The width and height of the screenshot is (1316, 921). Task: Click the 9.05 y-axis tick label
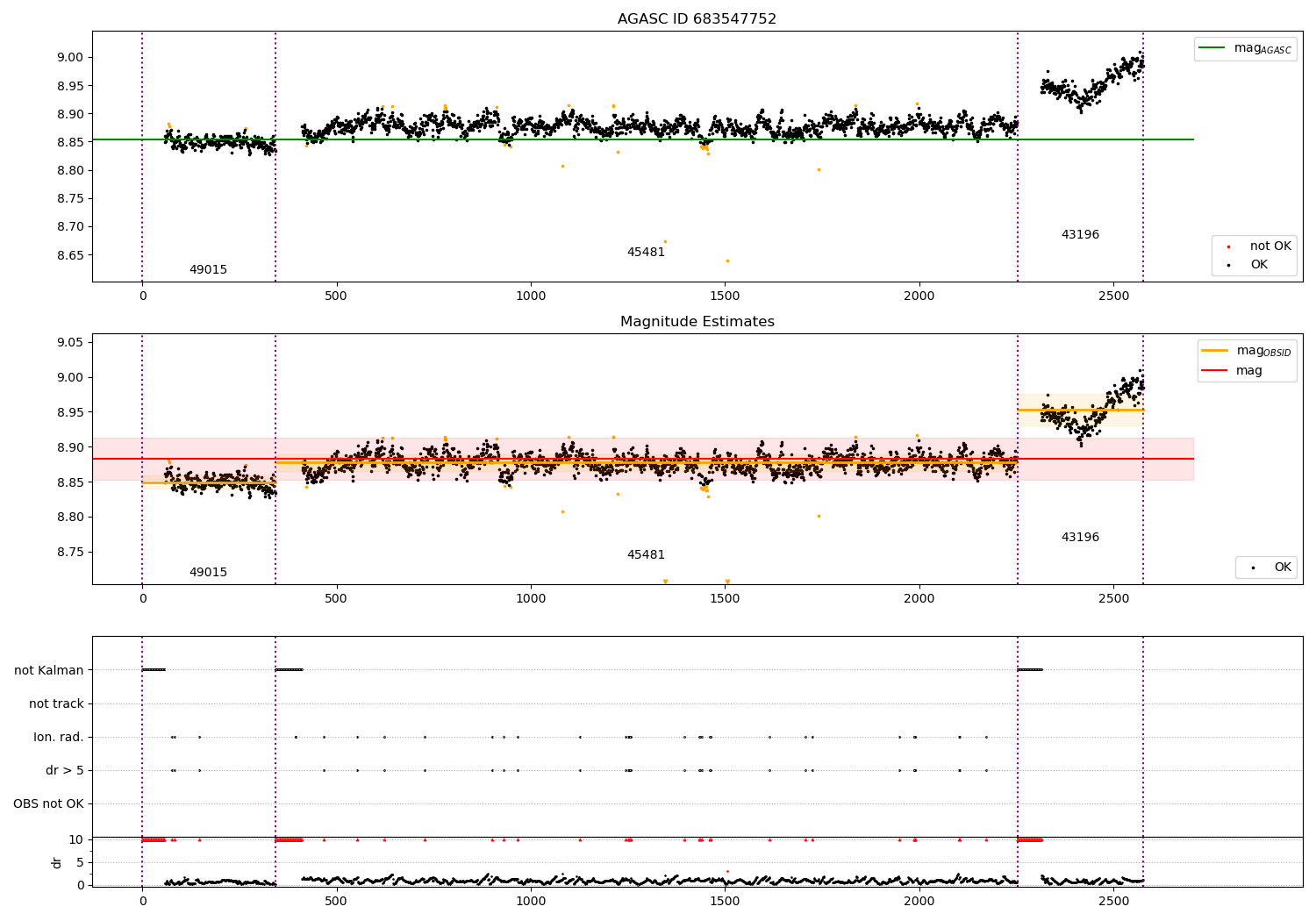pos(70,343)
